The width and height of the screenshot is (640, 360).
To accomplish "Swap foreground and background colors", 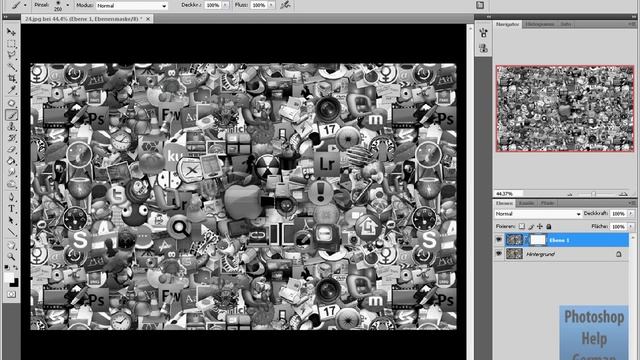I will pyautogui.click(x=15, y=268).
